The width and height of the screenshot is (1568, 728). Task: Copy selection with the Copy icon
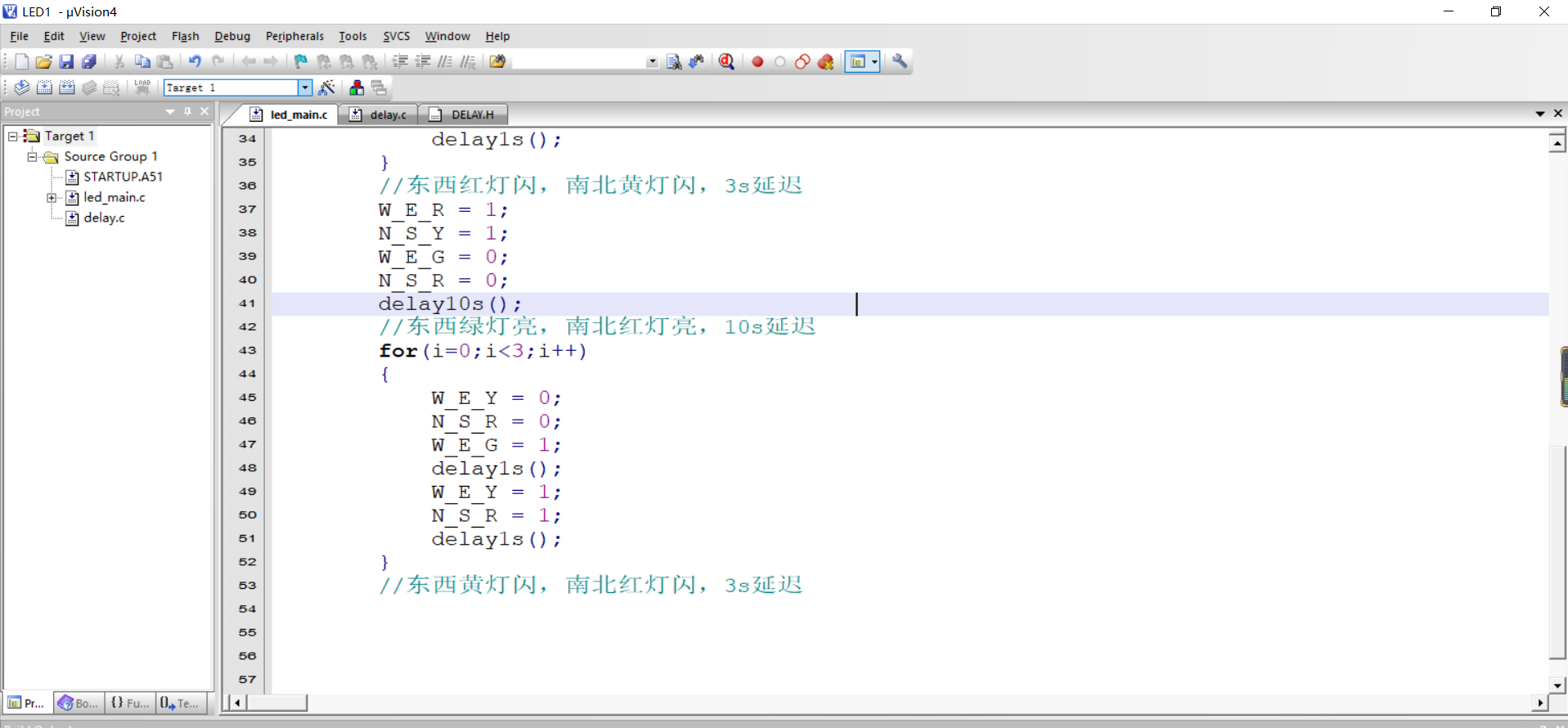(x=142, y=61)
